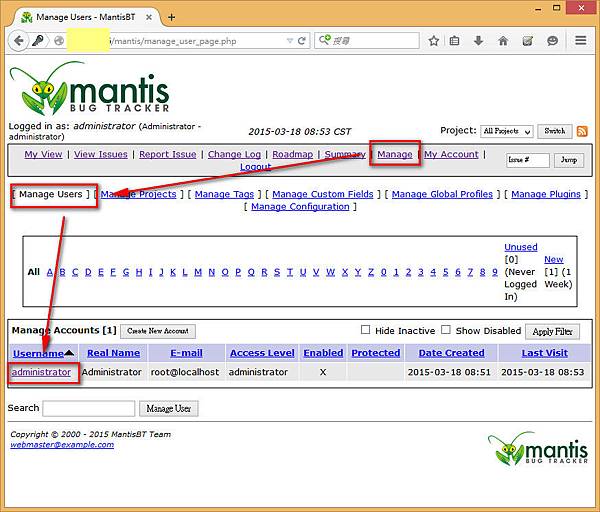This screenshot has width=600, height=512.
Task: Click the search engine magnifier icon
Action: coord(324,40)
